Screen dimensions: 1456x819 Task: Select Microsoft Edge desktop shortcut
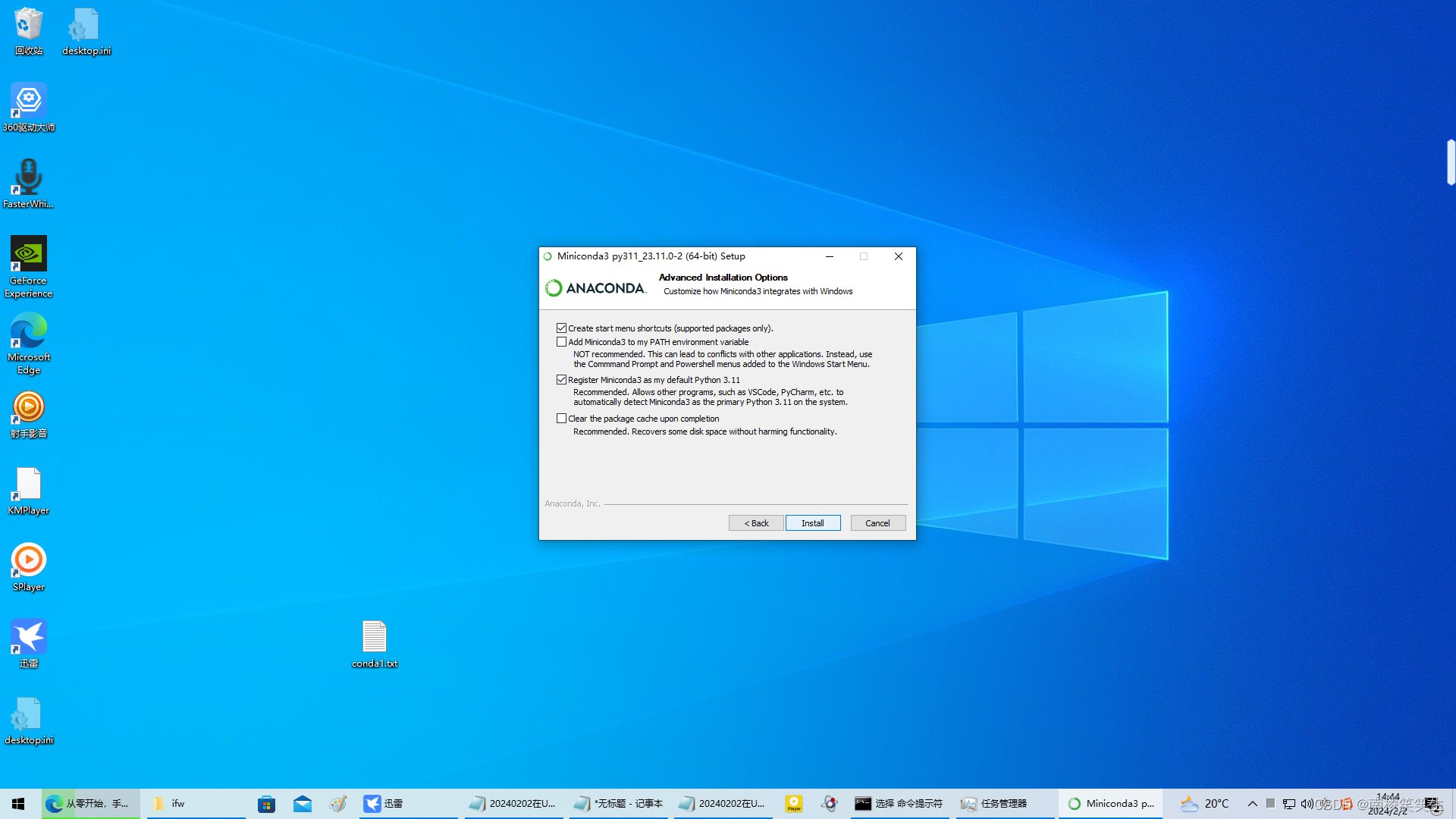coord(29,344)
